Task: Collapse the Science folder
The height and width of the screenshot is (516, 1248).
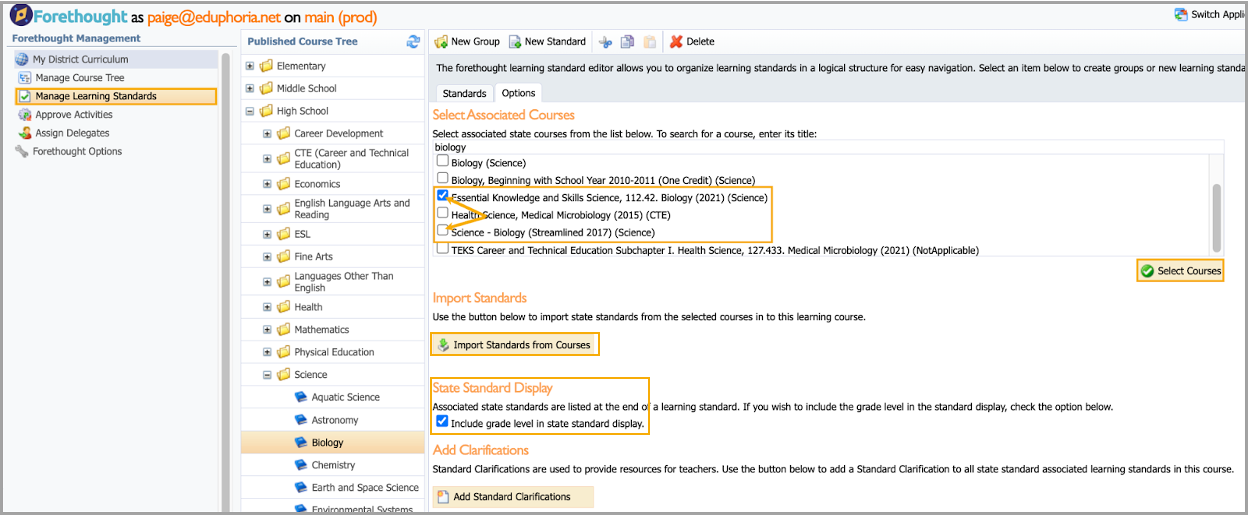Action: tap(267, 375)
